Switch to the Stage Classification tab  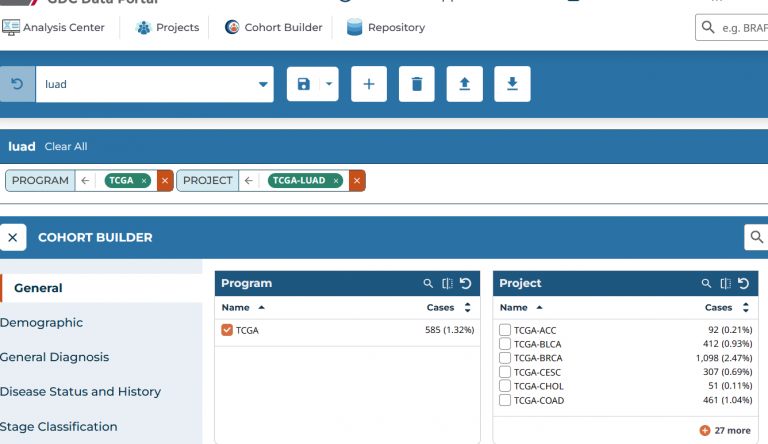tap(59, 427)
